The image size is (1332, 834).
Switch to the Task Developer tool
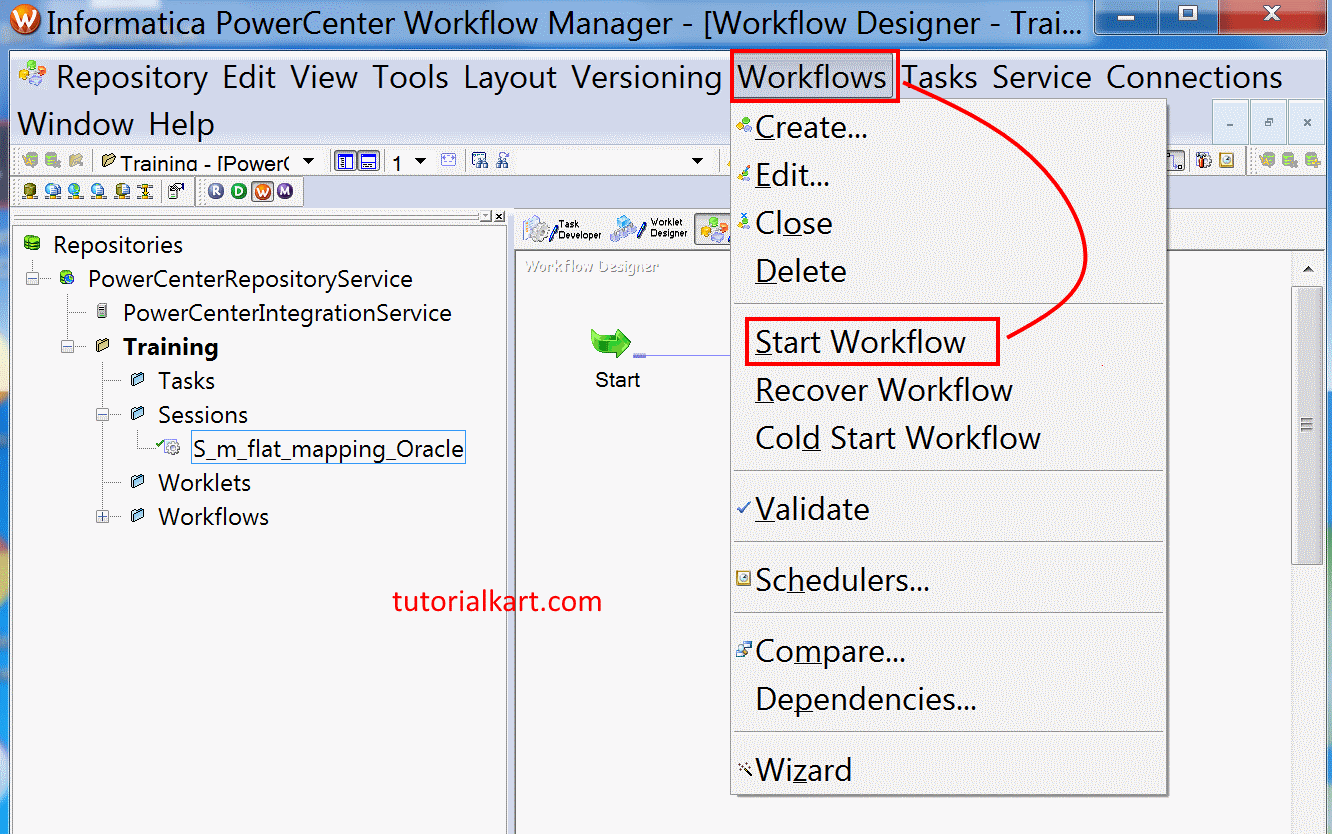[x=563, y=228]
